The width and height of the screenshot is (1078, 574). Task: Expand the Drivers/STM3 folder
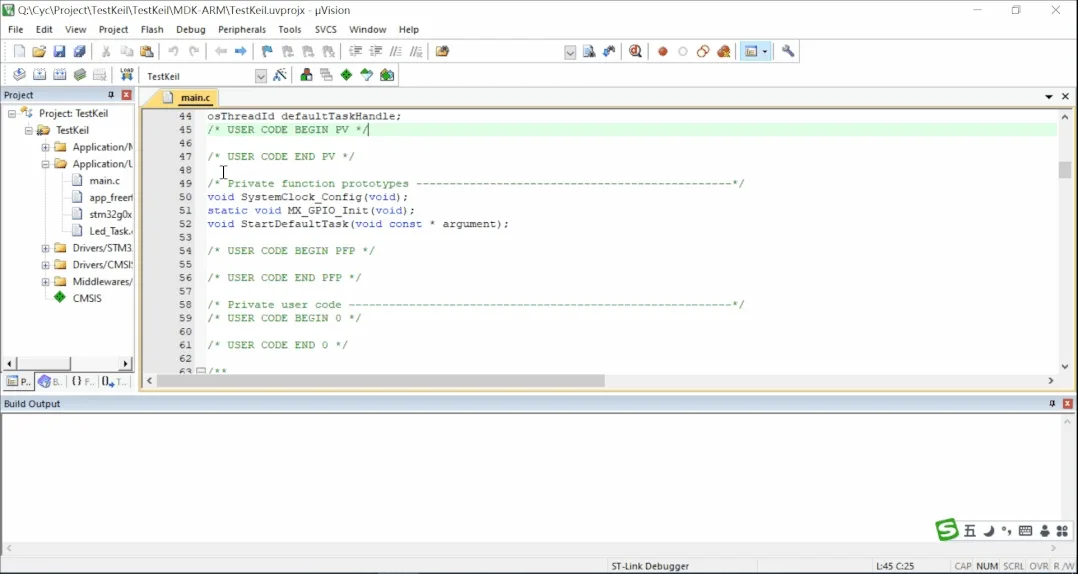tap(45, 248)
